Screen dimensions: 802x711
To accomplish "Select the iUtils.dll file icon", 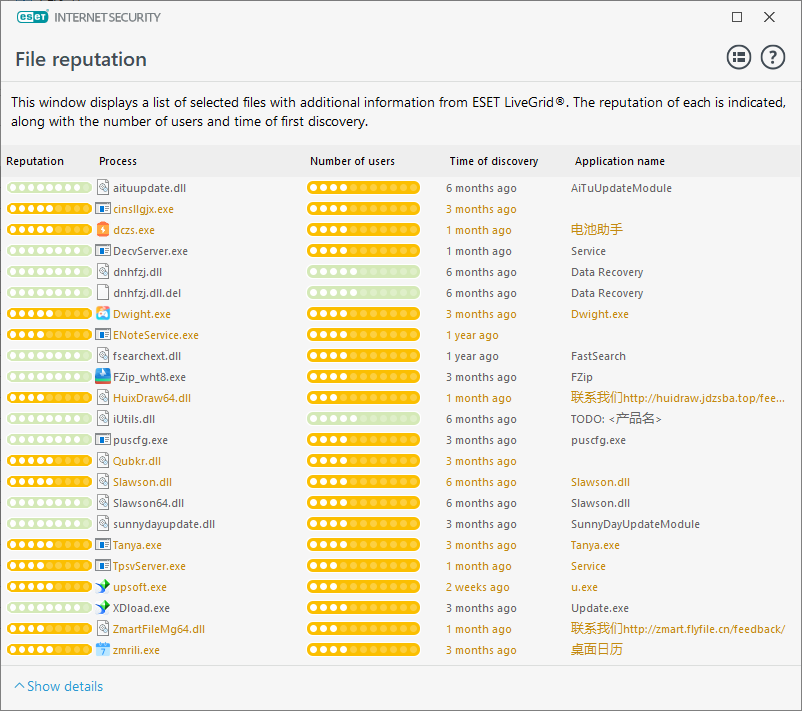I will pos(103,418).
